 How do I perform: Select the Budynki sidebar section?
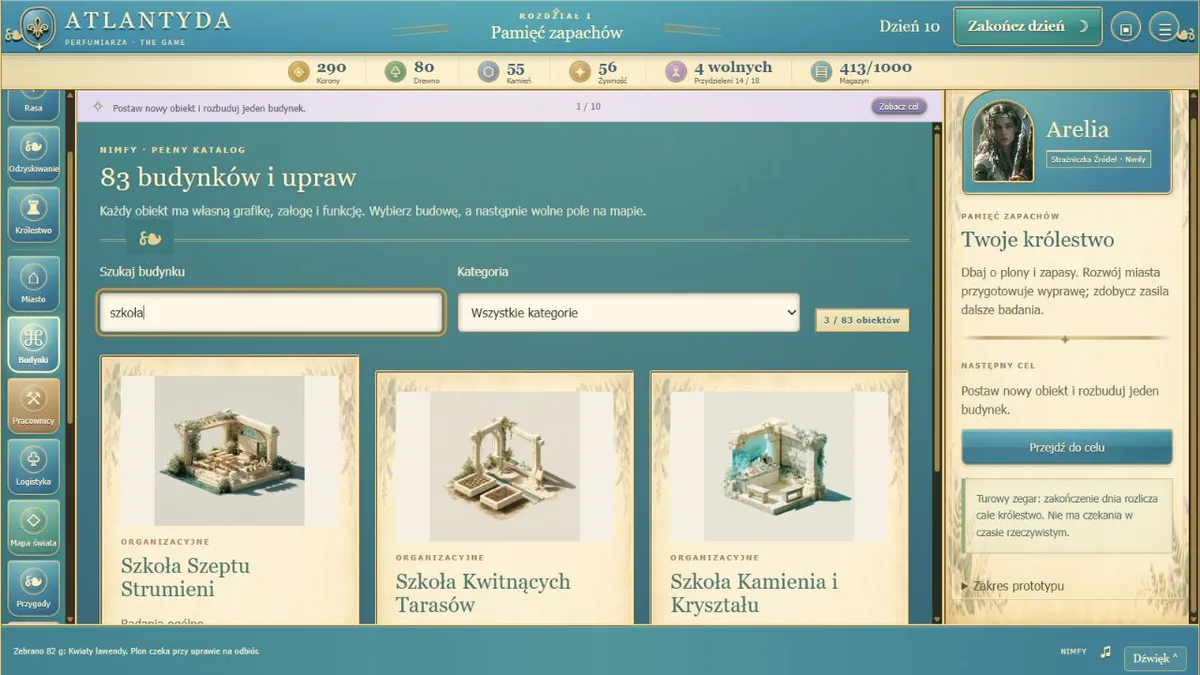tap(33, 344)
